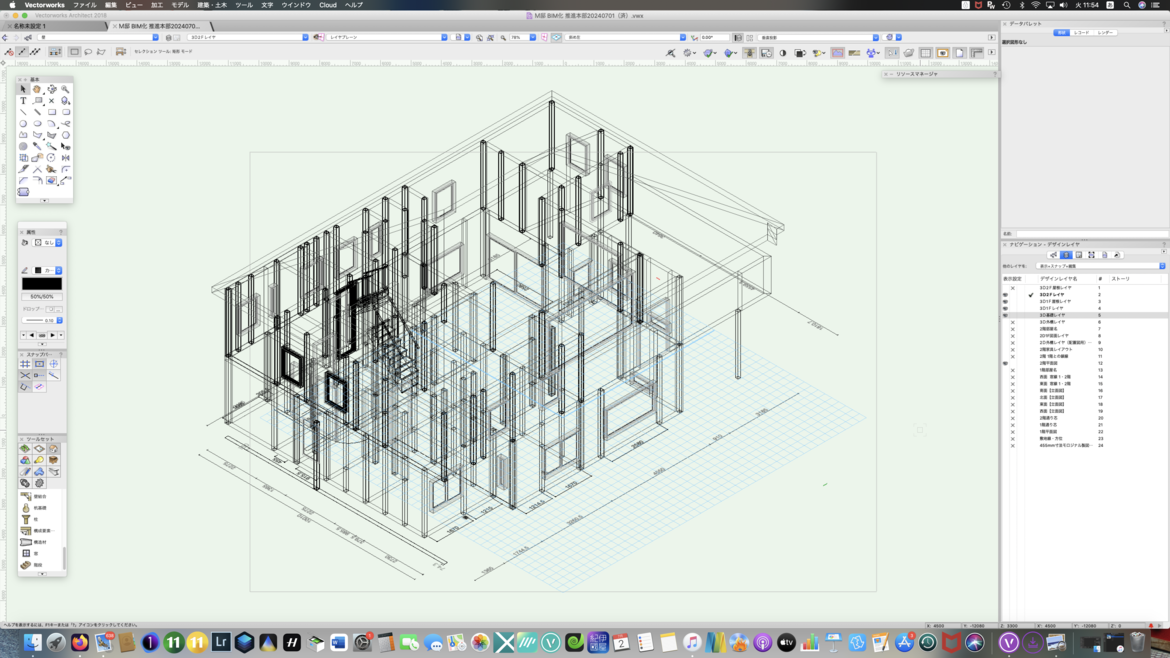
Task: Click the black fill color swatch in Attributes
Action: point(41,284)
